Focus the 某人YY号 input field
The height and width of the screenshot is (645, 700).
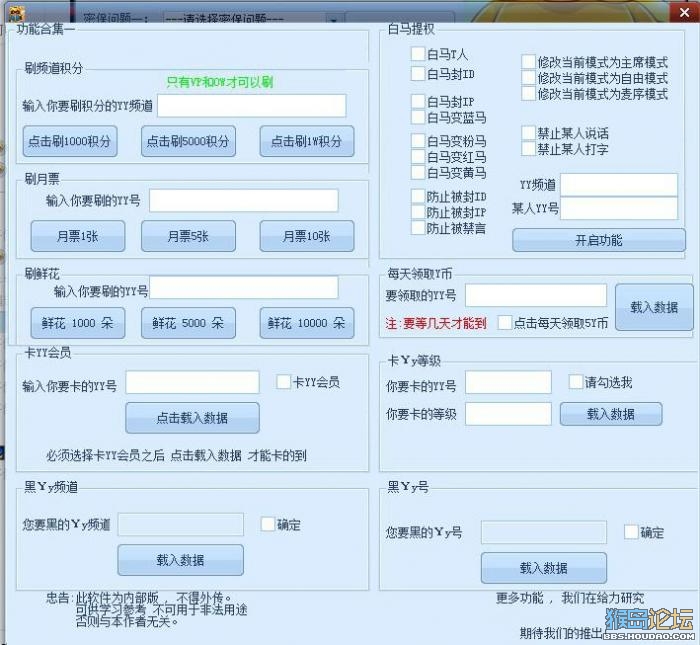(619, 208)
